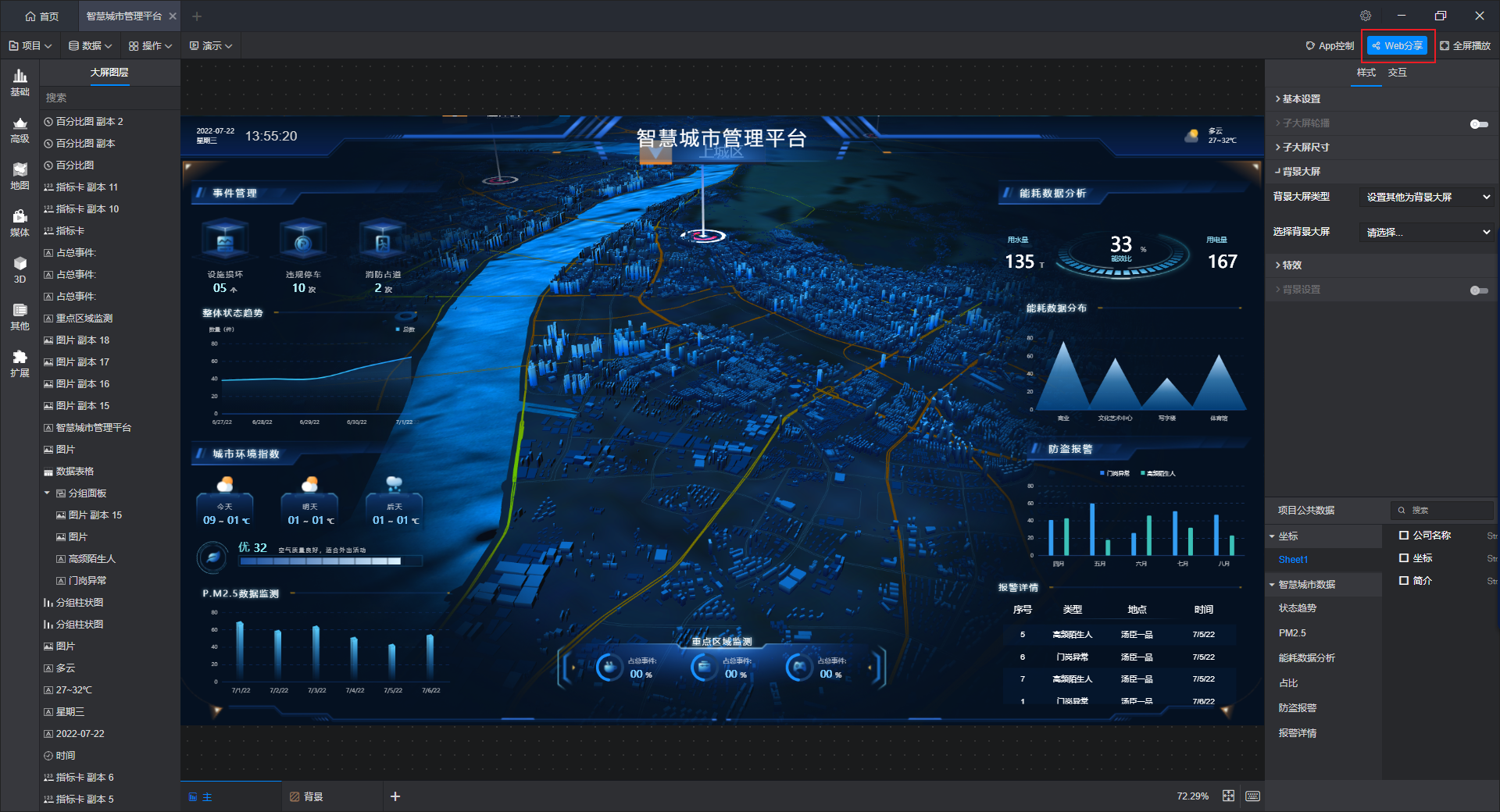The image size is (1500, 812).
Task: Collapse the 分组面板 layer group
Action: pyautogui.click(x=48, y=493)
